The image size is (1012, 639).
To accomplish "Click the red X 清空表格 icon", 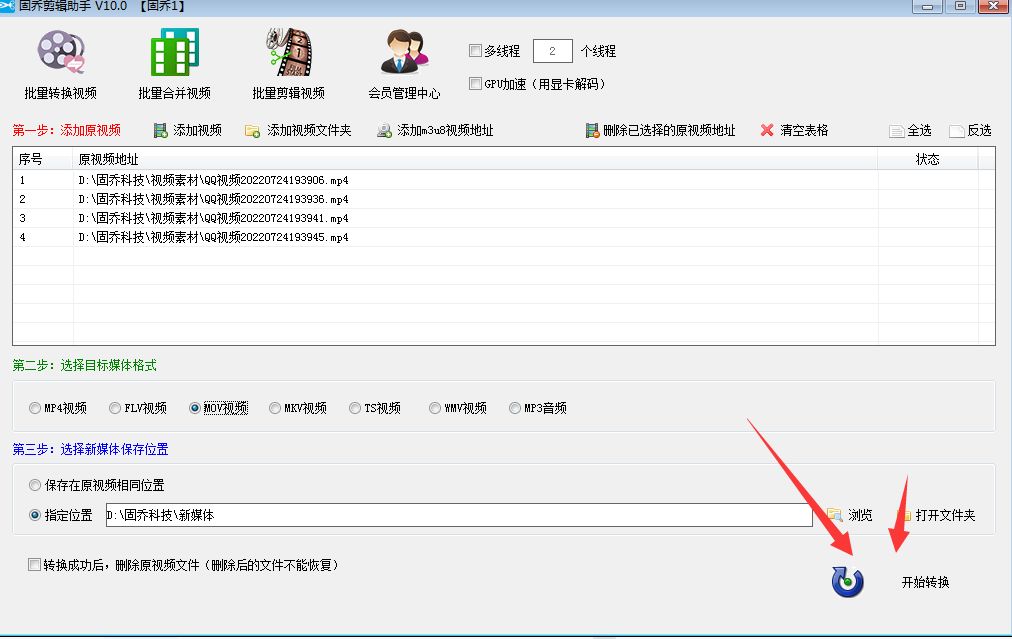I will [767, 130].
